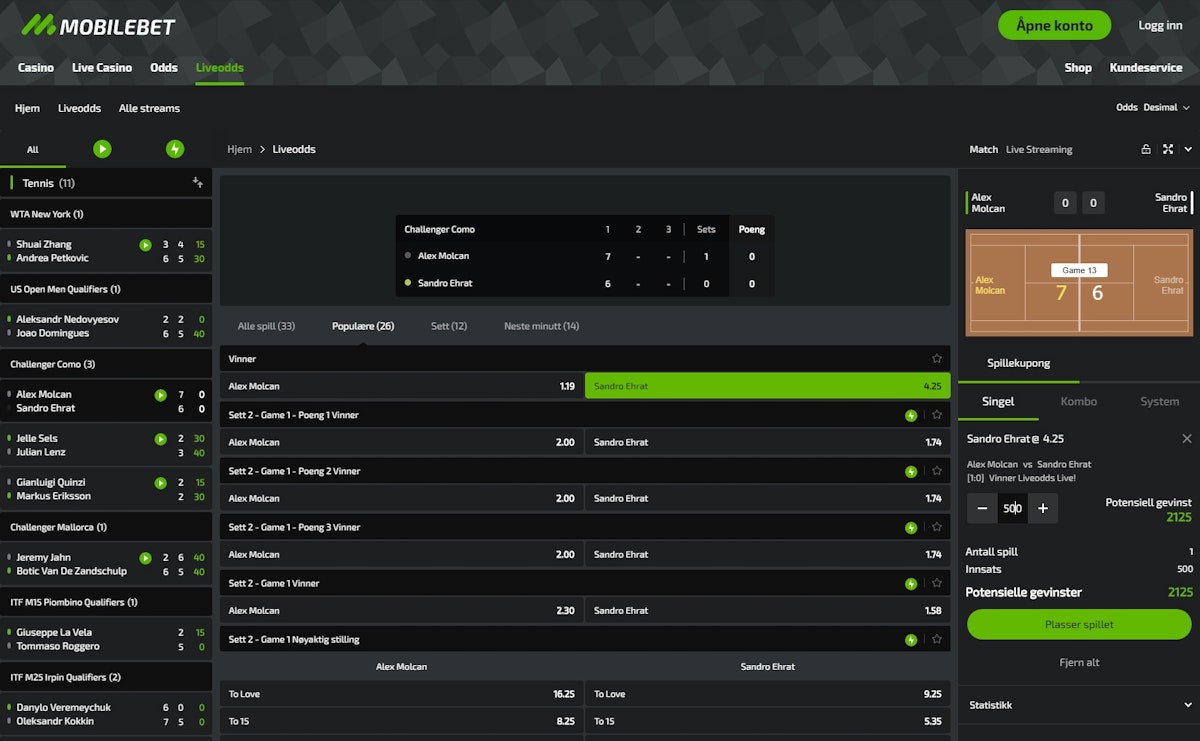
Task: Collapse WTA New York (1) group
Action: (x=106, y=214)
